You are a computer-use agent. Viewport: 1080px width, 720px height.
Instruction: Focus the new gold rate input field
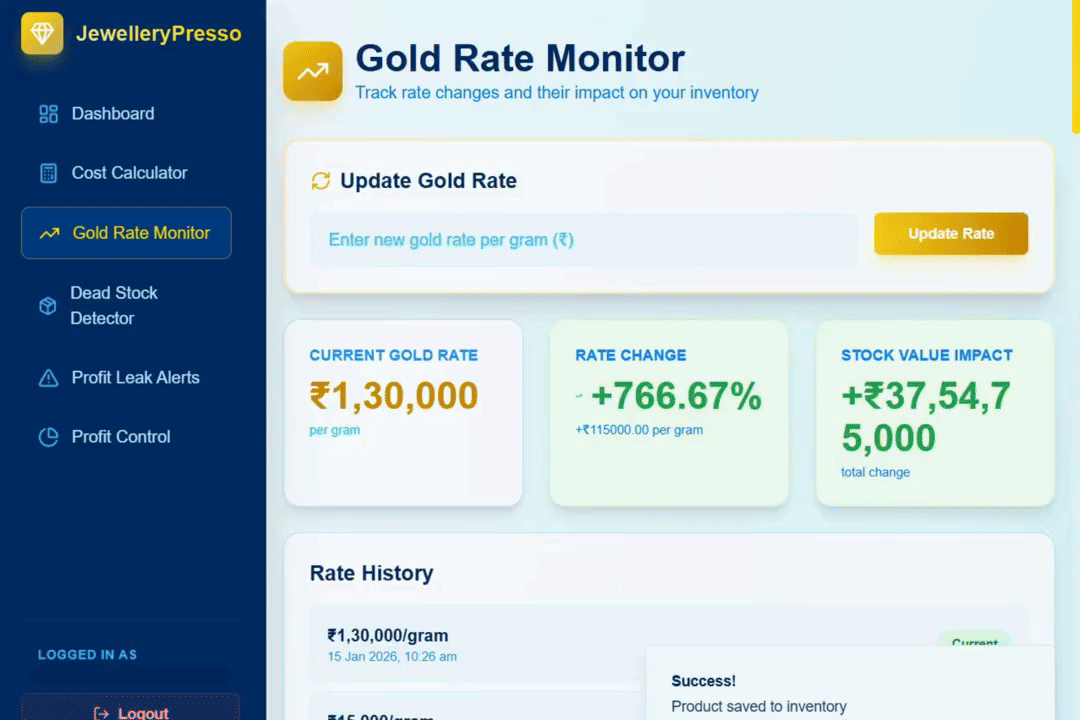(583, 240)
